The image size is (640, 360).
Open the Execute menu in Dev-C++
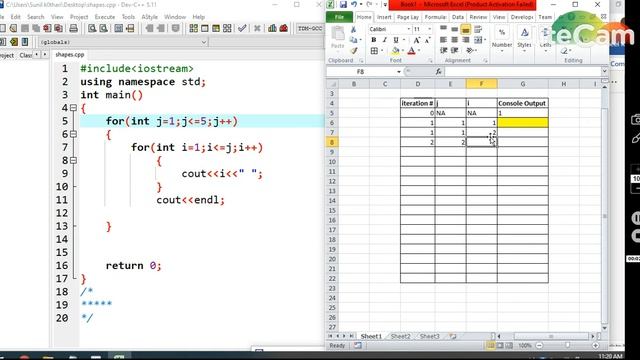click(105, 17)
